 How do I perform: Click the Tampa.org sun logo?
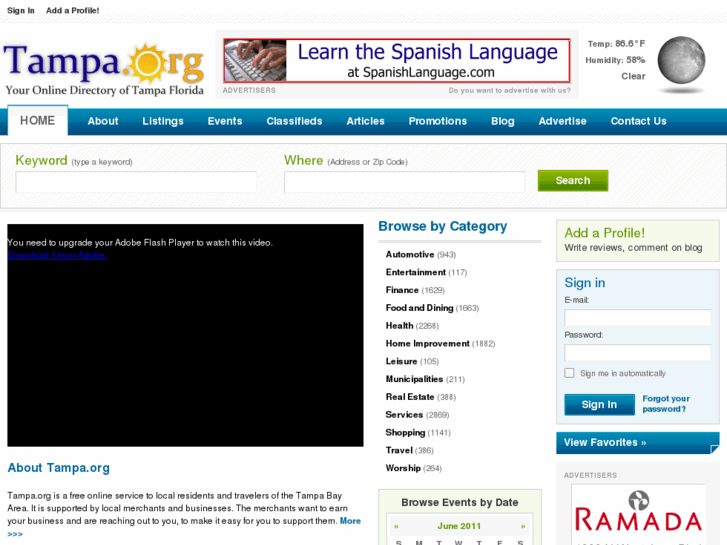[x=104, y=68]
